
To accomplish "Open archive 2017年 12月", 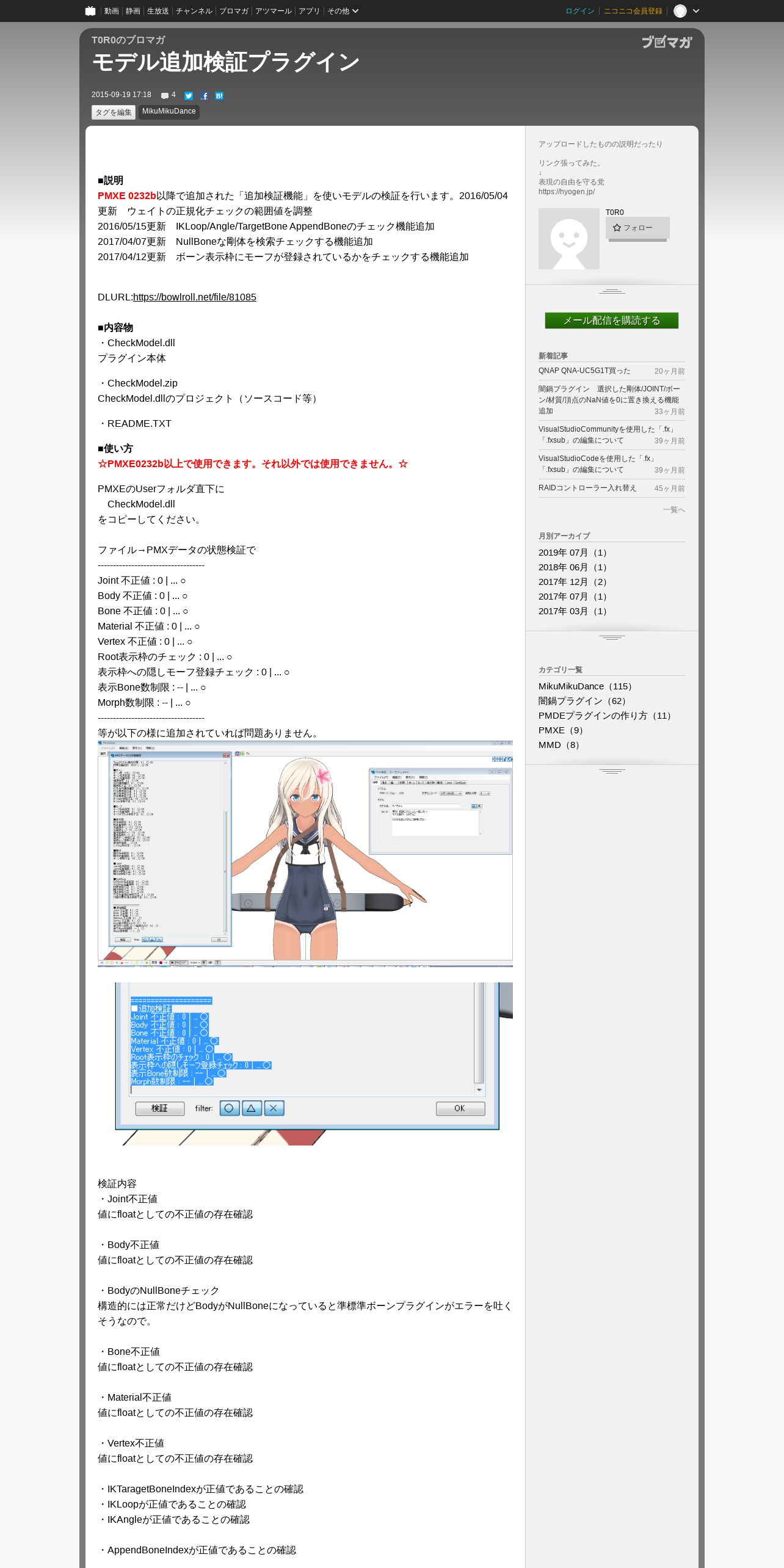I will pos(575,582).
